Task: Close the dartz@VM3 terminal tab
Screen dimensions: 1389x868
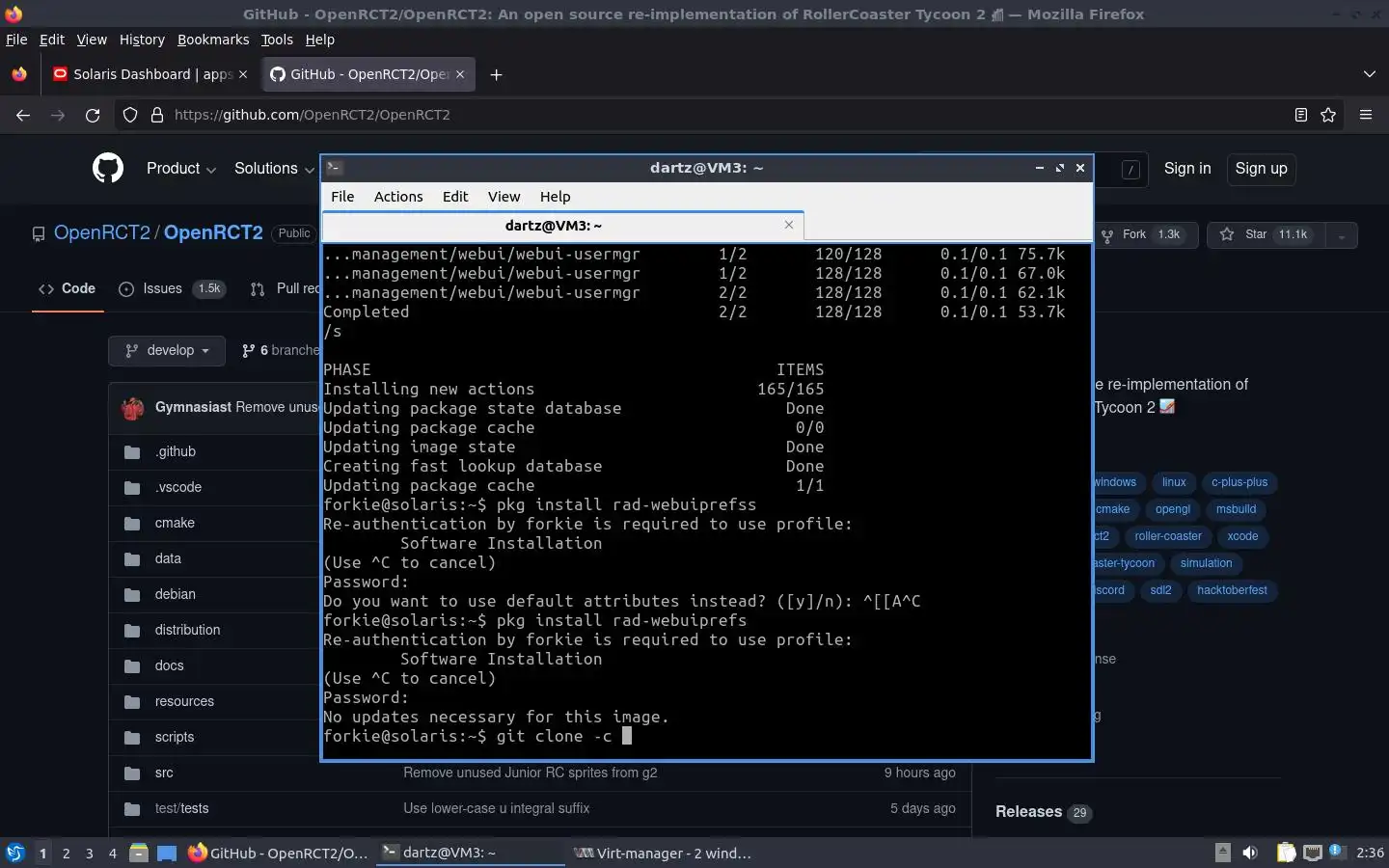Action: pyautogui.click(x=789, y=225)
